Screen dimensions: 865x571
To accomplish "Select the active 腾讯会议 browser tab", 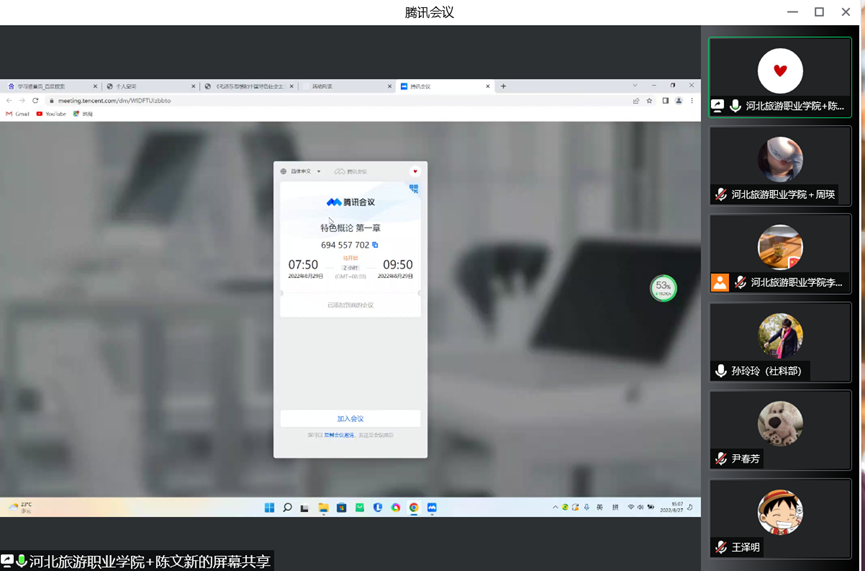I will pos(445,86).
